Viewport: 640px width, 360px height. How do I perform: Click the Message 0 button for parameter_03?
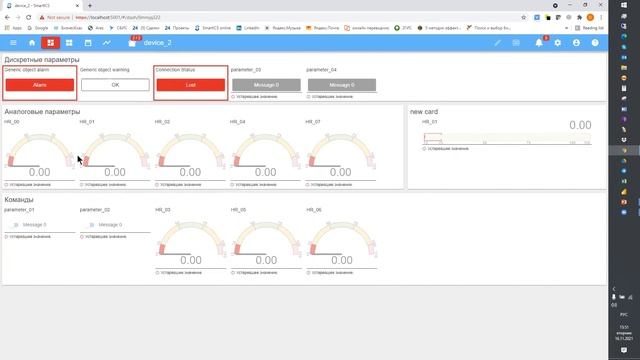coord(266,85)
